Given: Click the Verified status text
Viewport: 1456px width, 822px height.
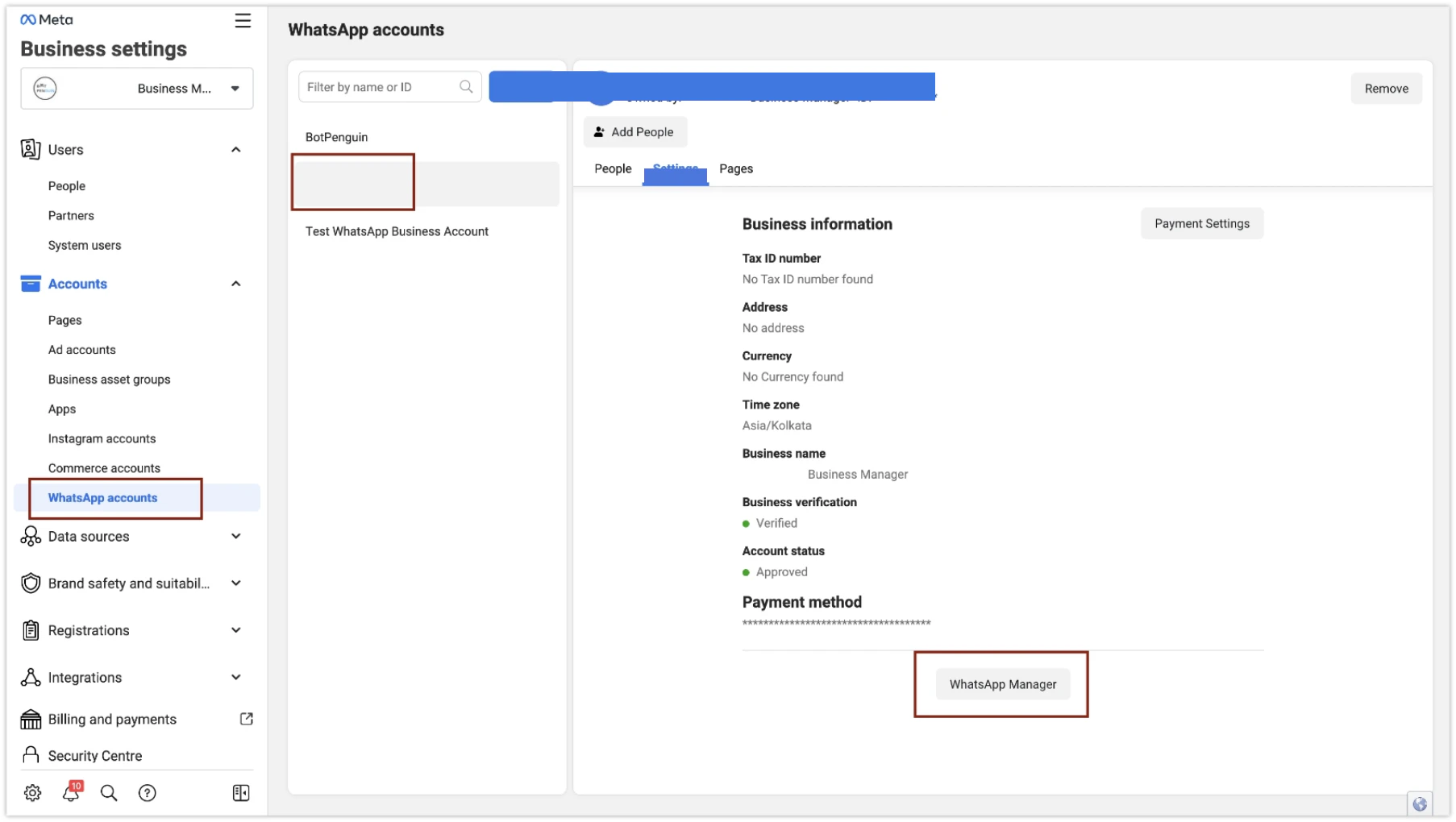Looking at the screenshot, I should [x=776, y=523].
